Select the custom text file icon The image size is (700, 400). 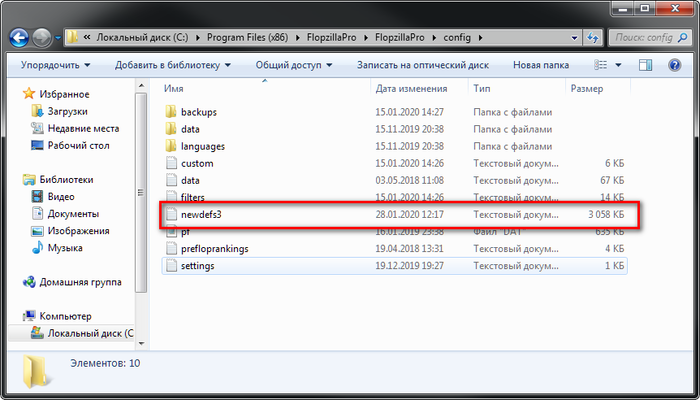(171, 163)
